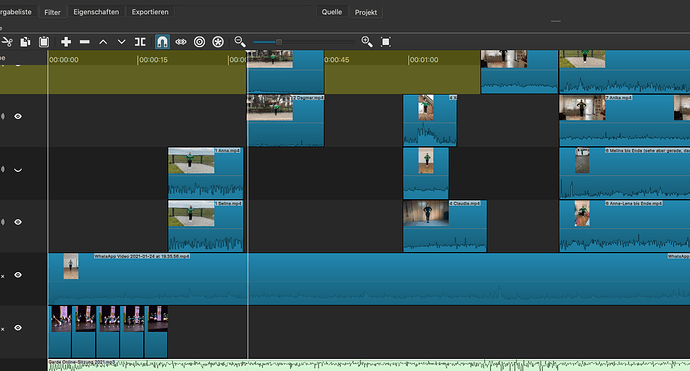Click the Paste clipboard icon

[44, 42]
